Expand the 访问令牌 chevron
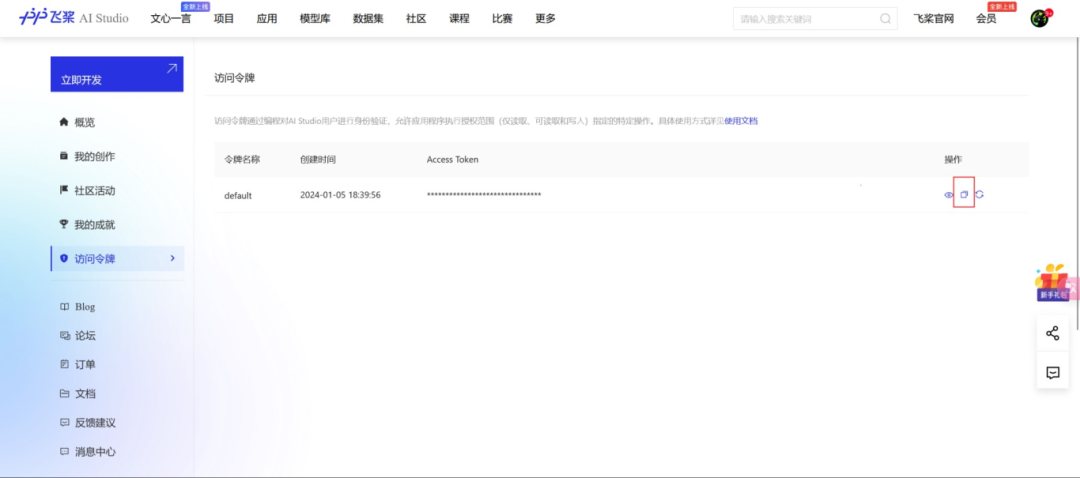Image resolution: width=1080 pixels, height=478 pixels. (x=172, y=258)
